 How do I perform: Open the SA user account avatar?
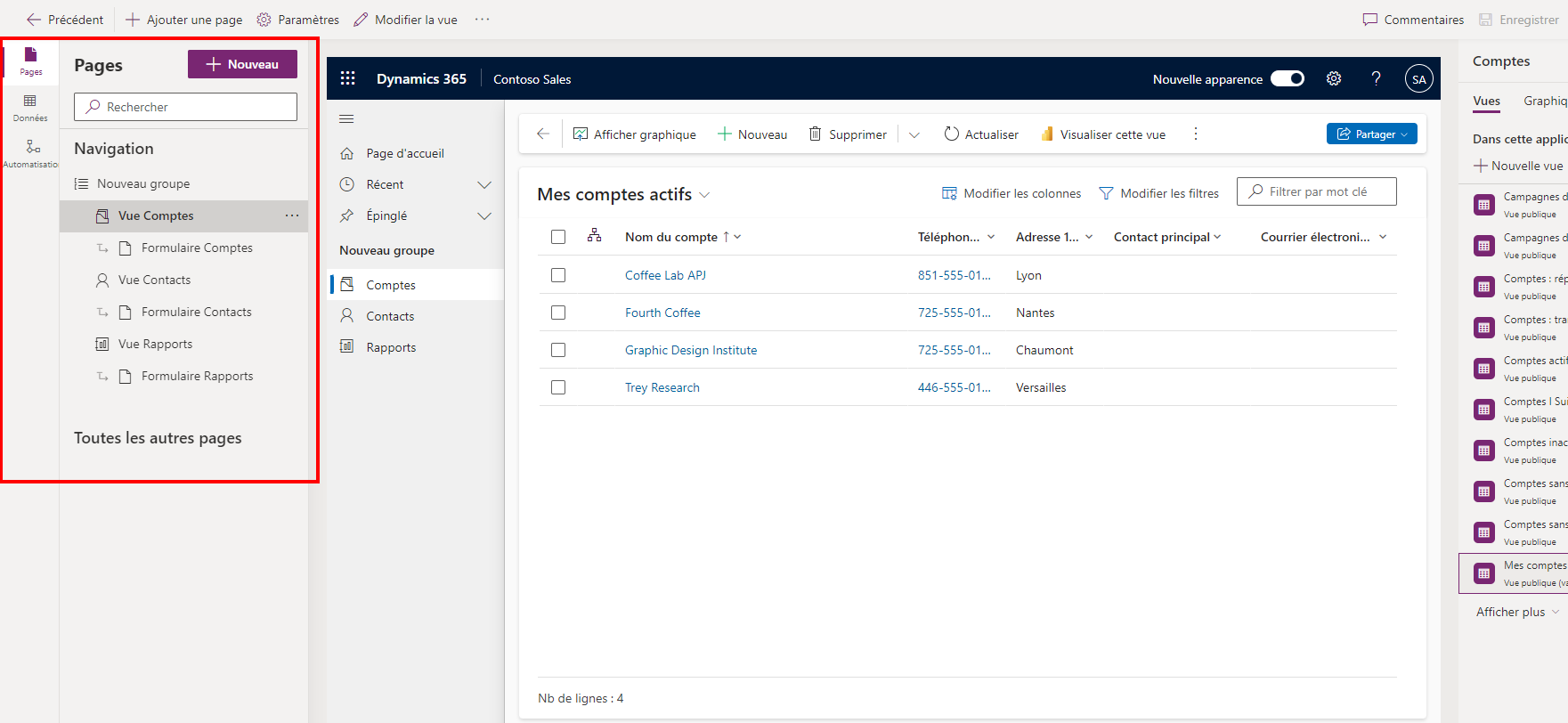click(1419, 78)
